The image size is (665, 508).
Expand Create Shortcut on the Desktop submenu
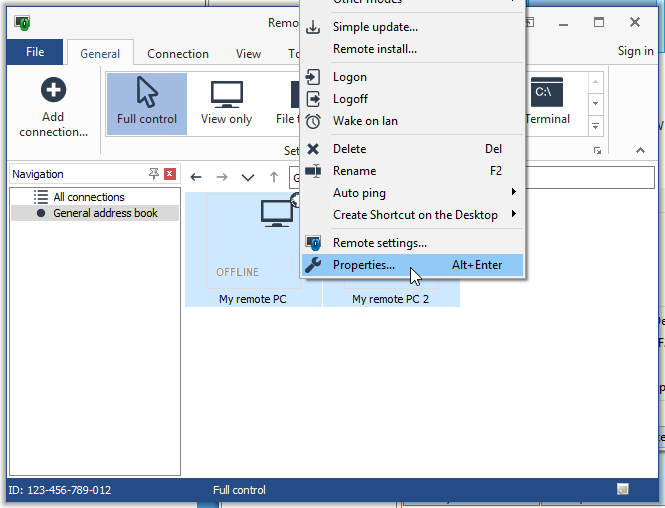click(x=514, y=215)
